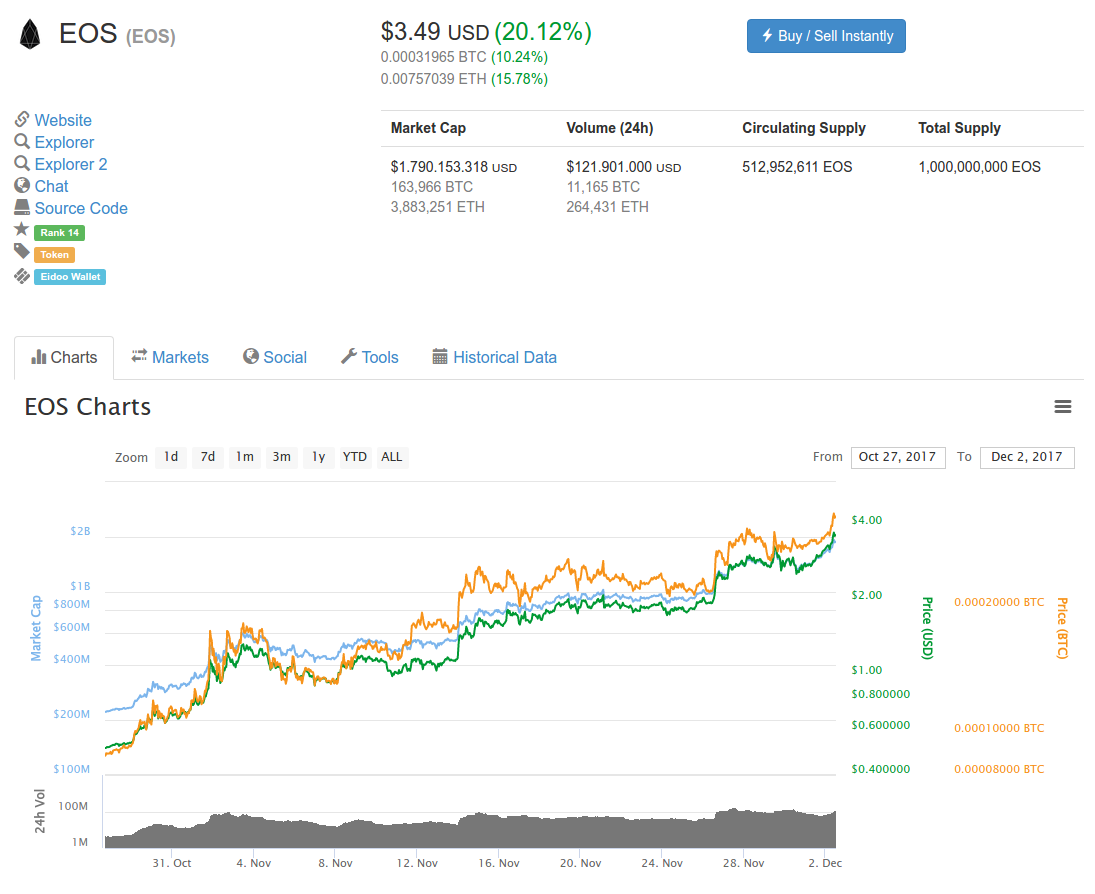1095x894 pixels.
Task: Click the wallet icon beside Eidoo Wallet
Action: 22,277
